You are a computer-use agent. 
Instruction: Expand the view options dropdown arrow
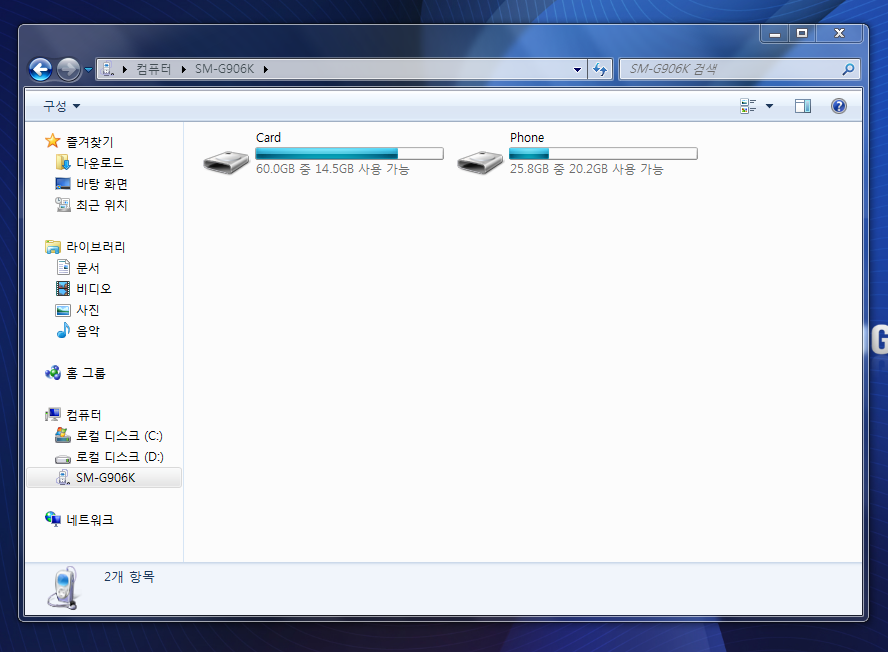pyautogui.click(x=769, y=106)
